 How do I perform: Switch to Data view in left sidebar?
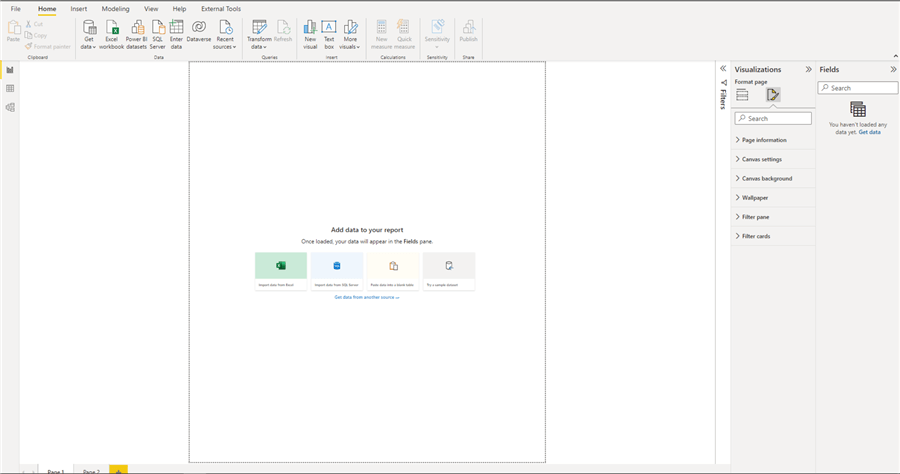10,89
